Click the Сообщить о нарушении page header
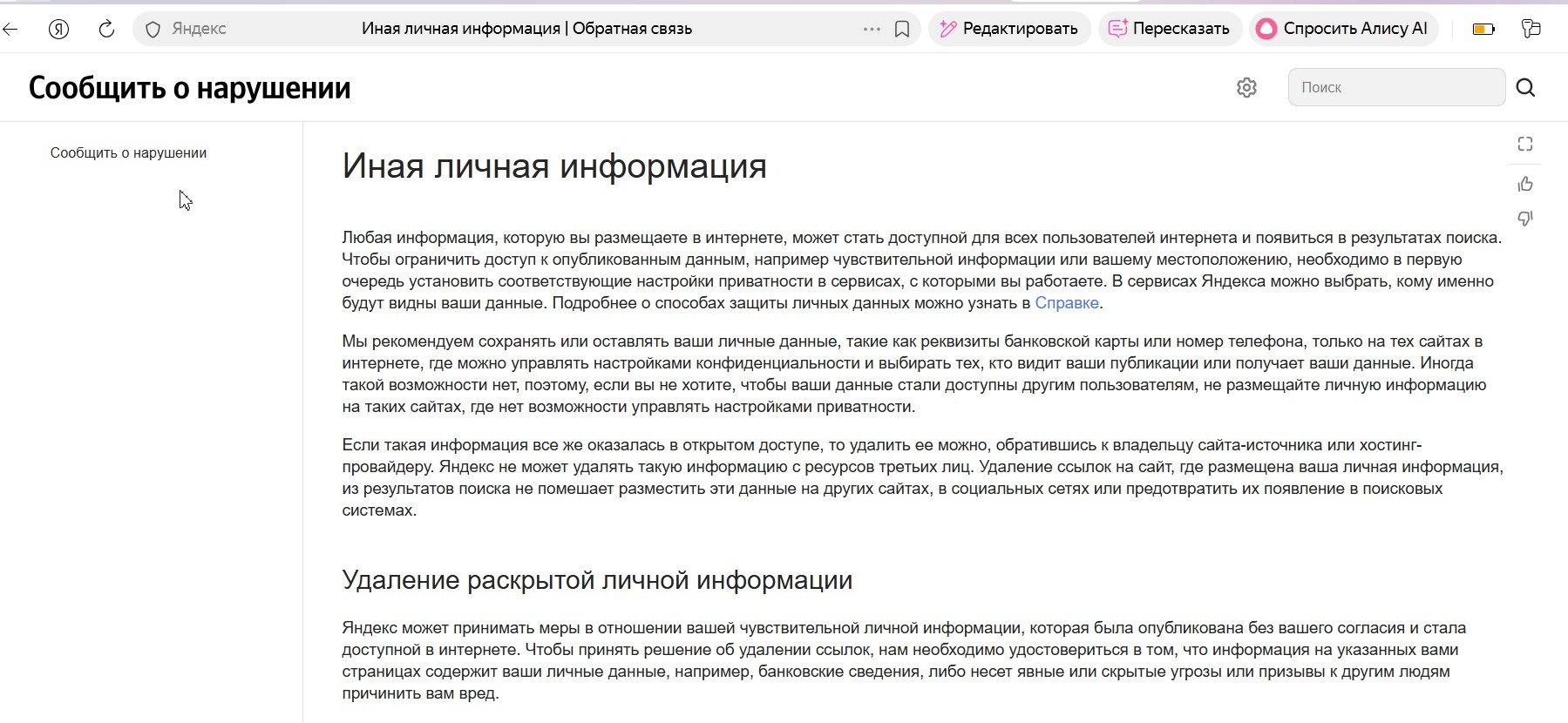This screenshot has height=723, width=1568. (x=189, y=87)
